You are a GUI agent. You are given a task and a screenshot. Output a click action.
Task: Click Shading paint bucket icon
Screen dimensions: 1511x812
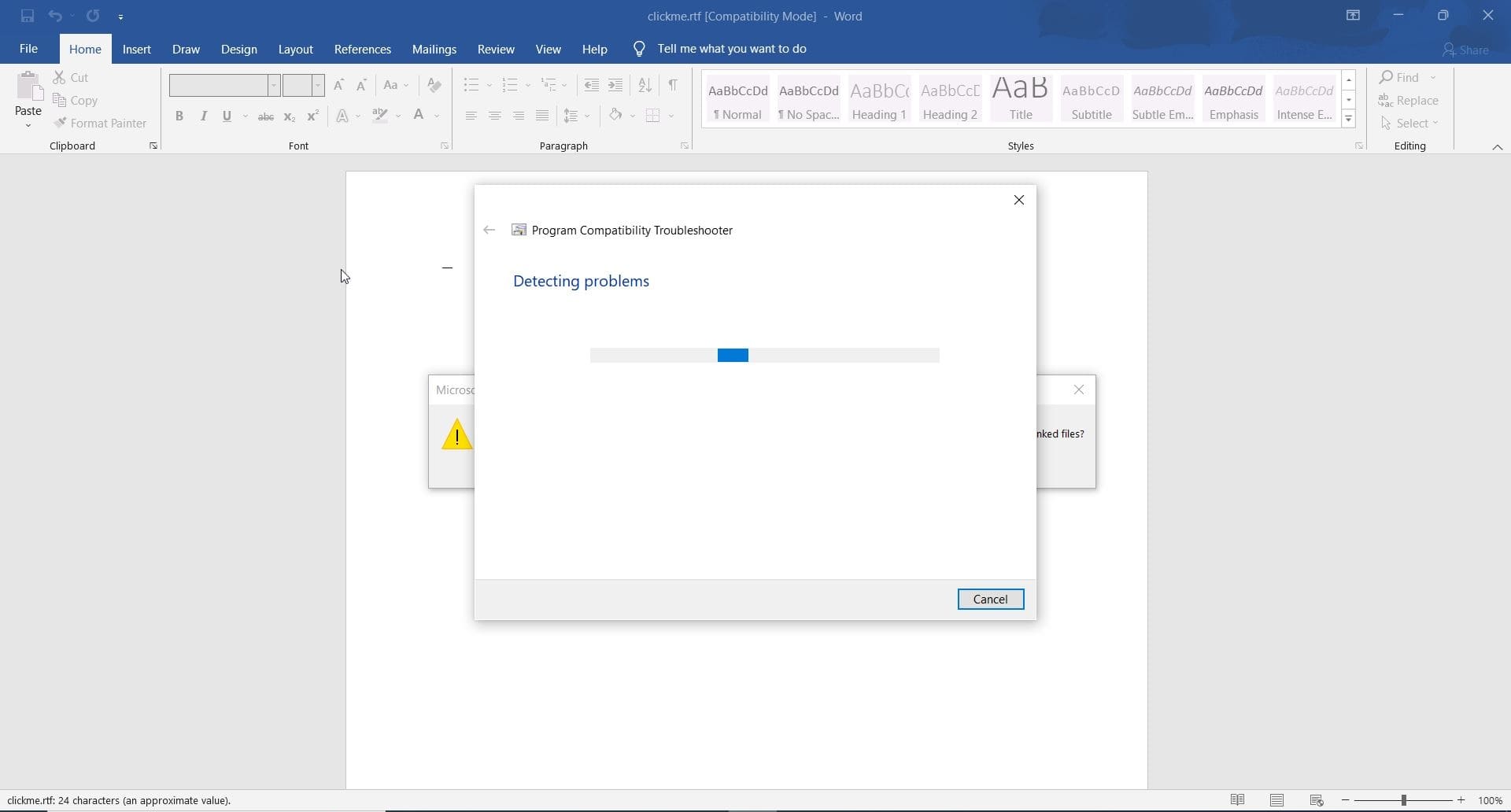[x=615, y=116]
